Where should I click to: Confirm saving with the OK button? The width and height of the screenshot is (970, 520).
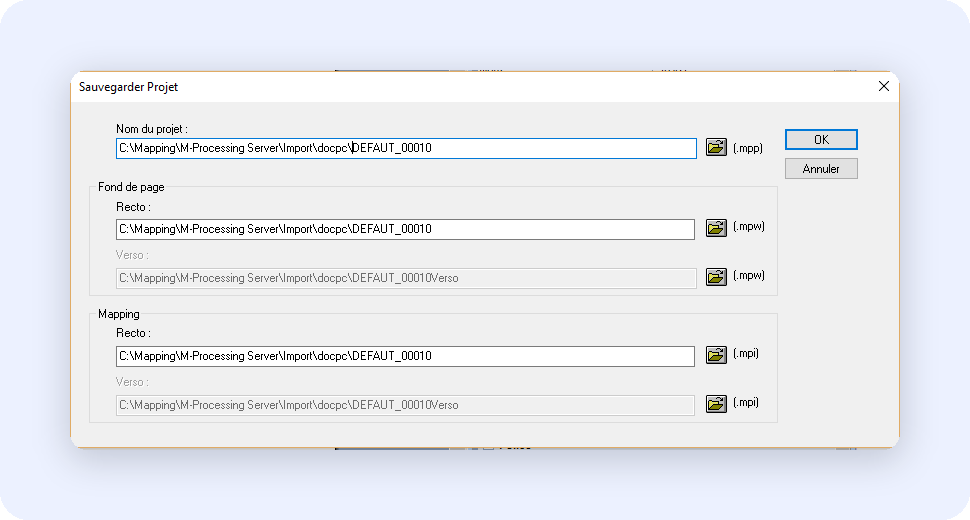tap(821, 140)
